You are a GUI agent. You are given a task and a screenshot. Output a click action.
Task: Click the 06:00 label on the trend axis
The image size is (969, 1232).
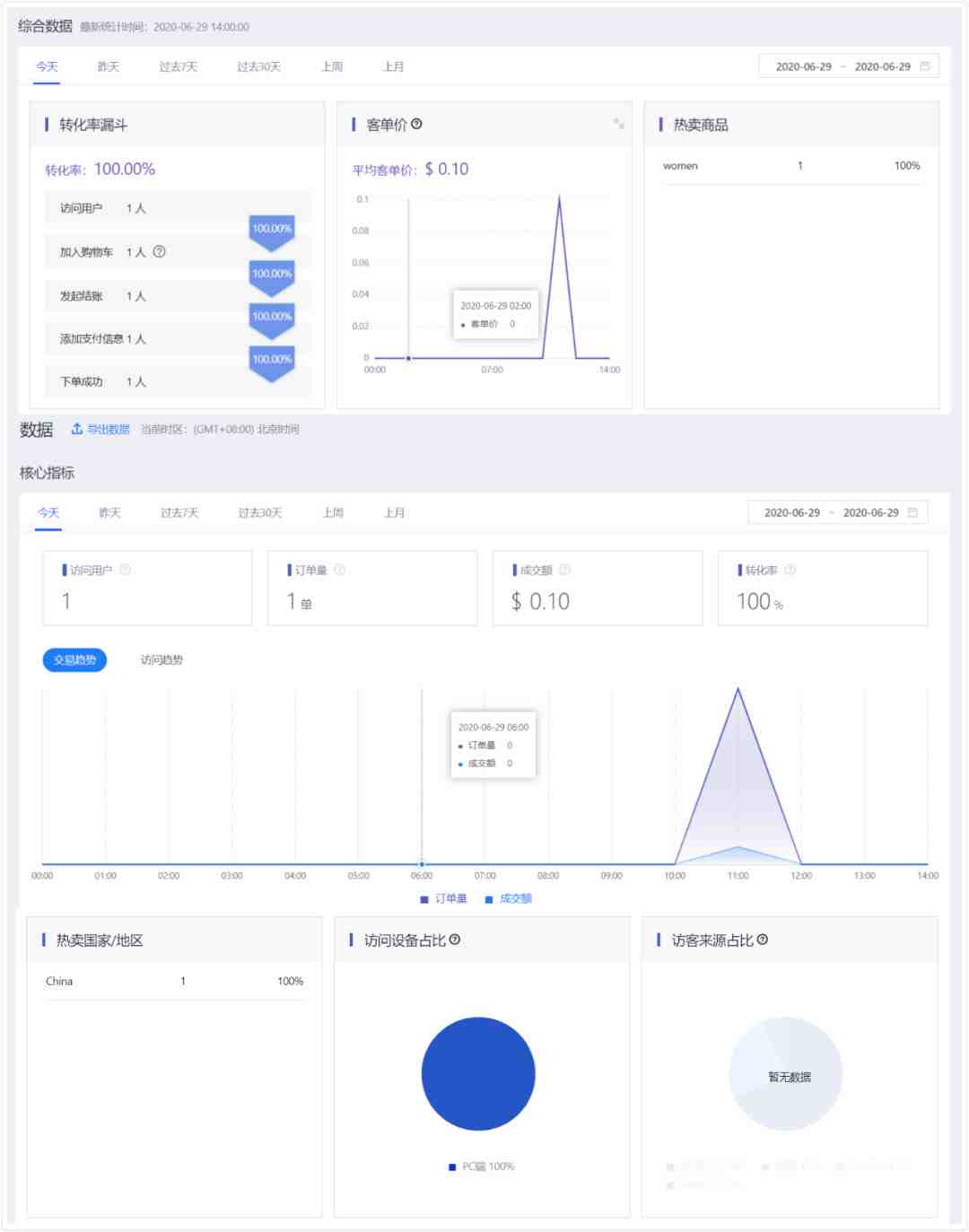[422, 876]
